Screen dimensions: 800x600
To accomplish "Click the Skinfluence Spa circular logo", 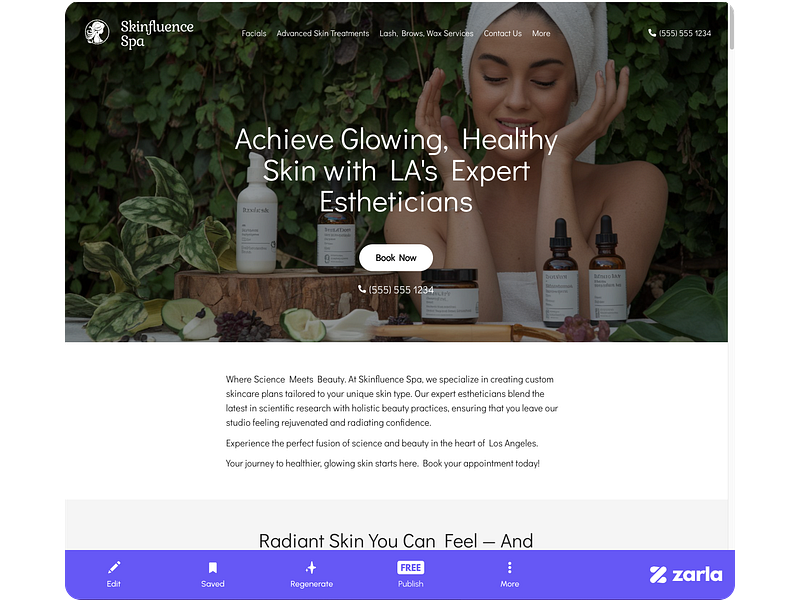I will pyautogui.click(x=97, y=33).
